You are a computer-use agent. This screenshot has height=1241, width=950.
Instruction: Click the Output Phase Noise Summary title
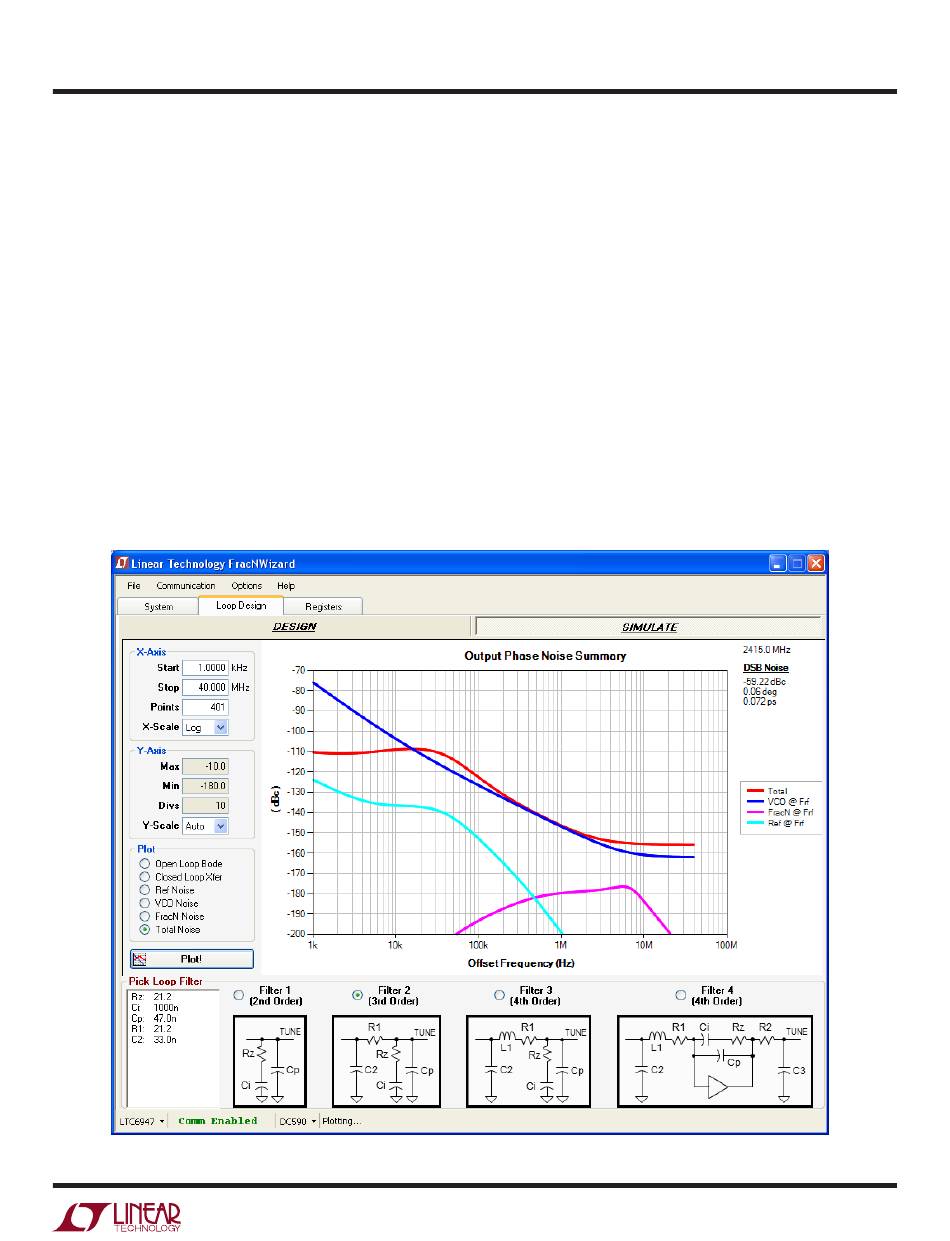pos(545,656)
